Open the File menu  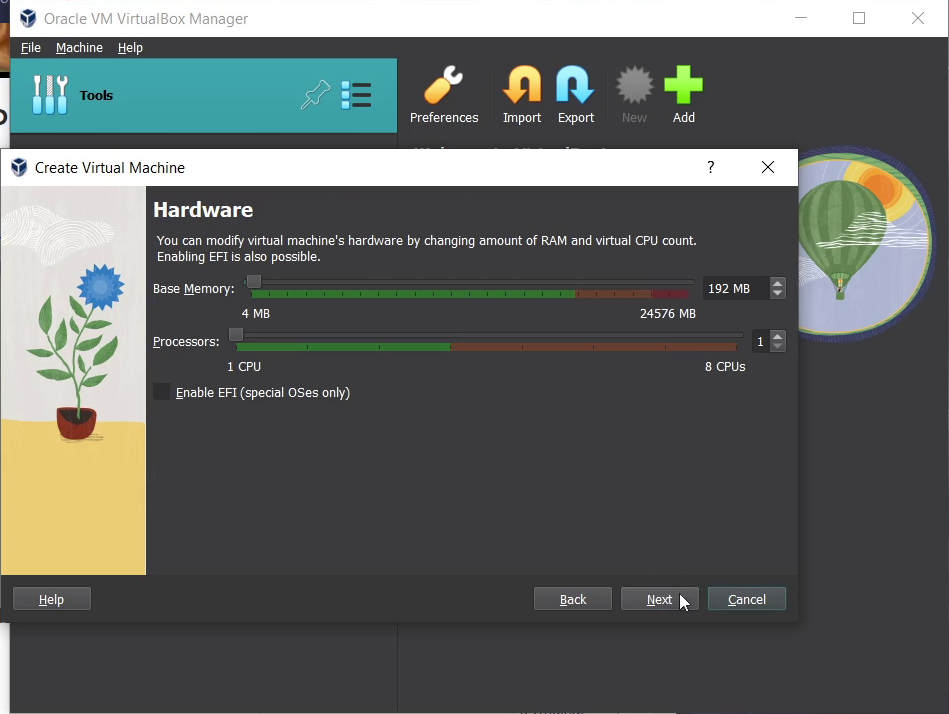31,47
